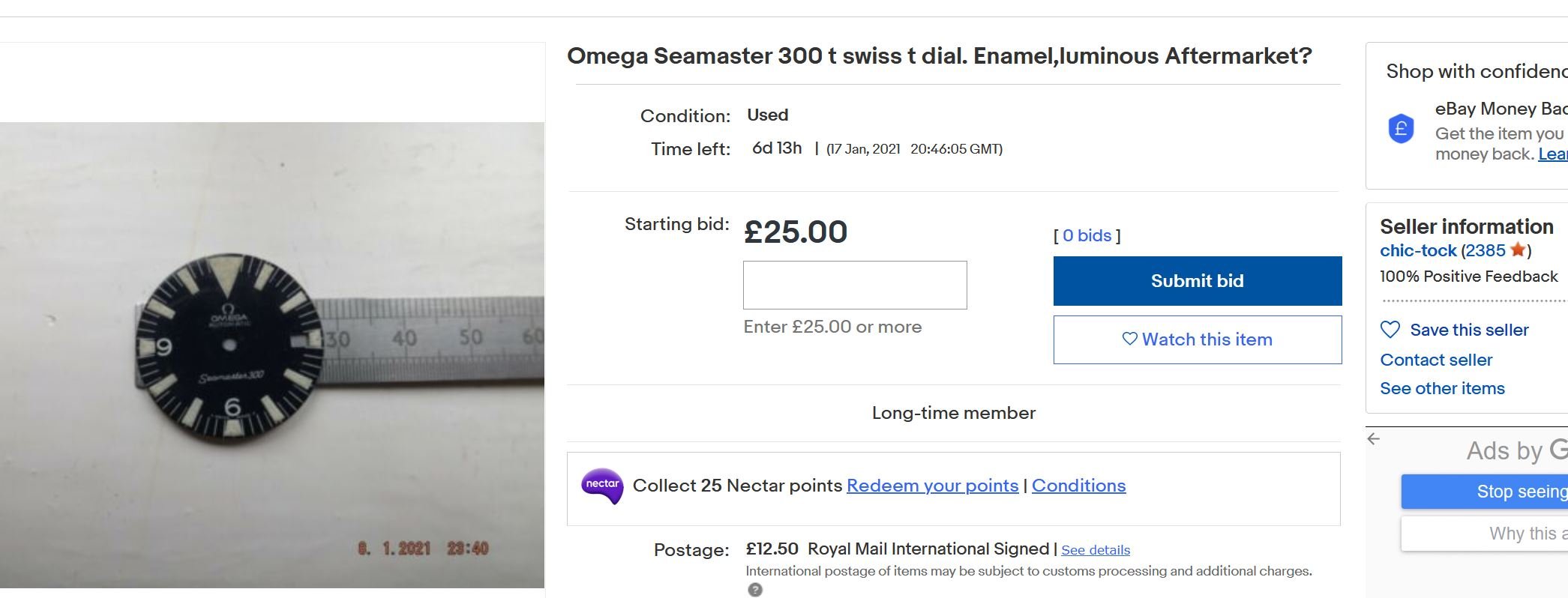Open See other items link
Screen dimensions: 1568x598
point(1442,388)
